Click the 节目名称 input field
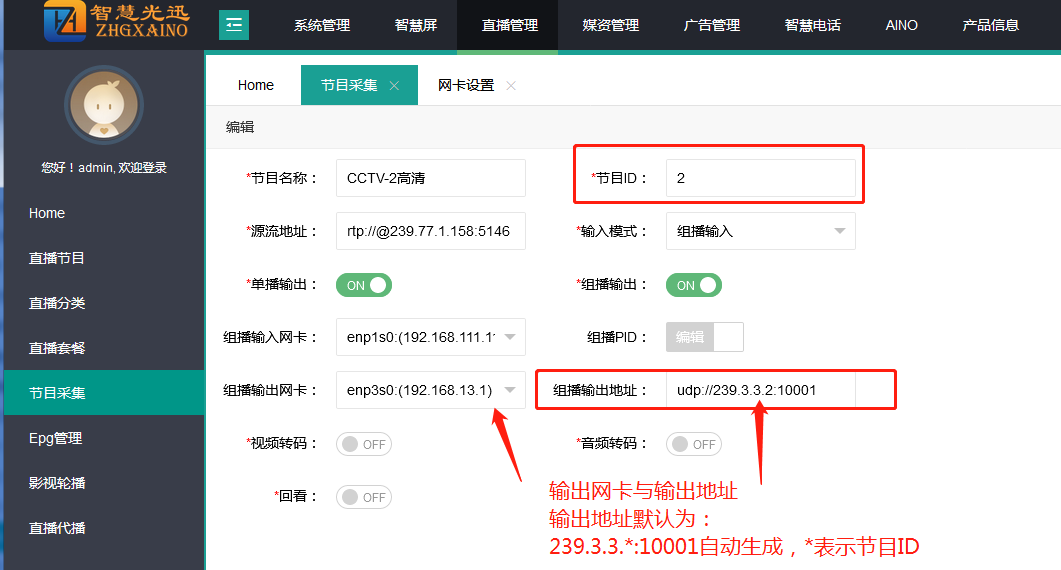Screen dimensions: 1061x570 point(430,178)
